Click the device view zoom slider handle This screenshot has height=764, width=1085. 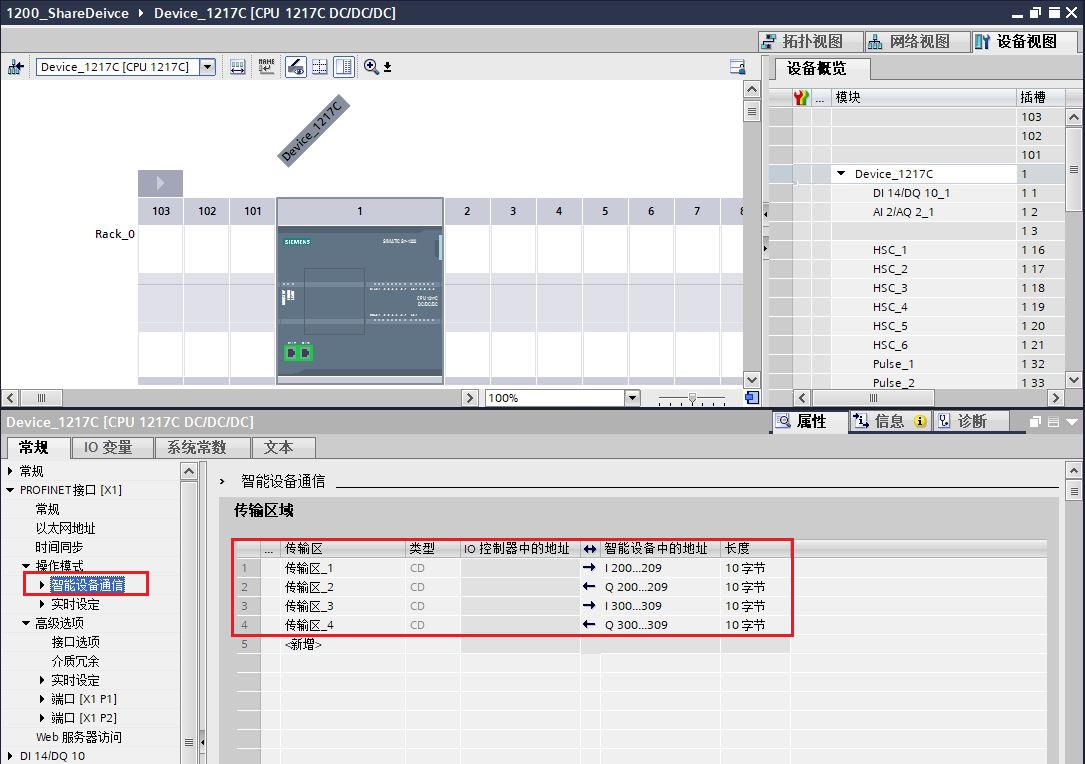pyautogui.click(x=692, y=399)
